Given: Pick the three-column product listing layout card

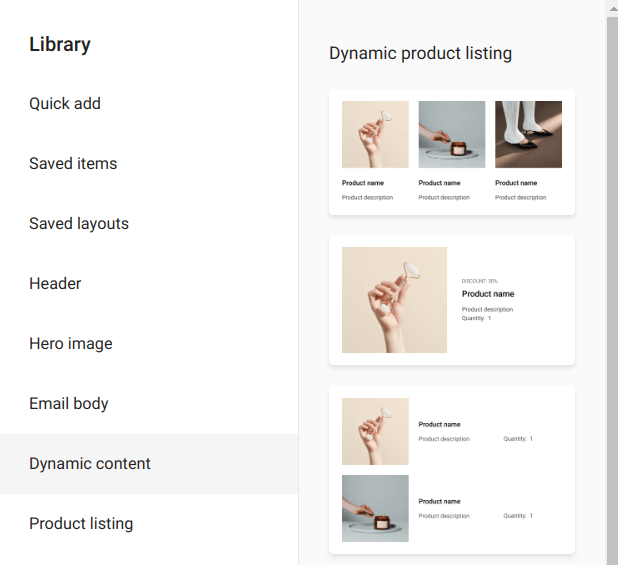Looking at the screenshot, I should (x=452, y=152).
